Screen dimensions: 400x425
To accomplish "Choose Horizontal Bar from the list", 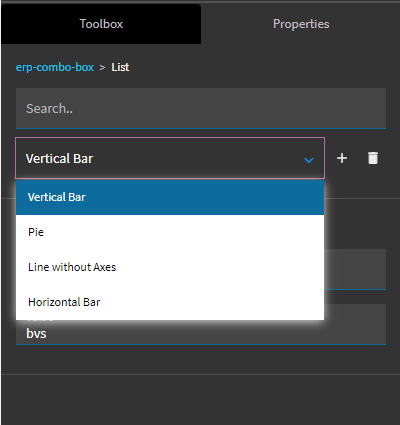I will [170, 302].
